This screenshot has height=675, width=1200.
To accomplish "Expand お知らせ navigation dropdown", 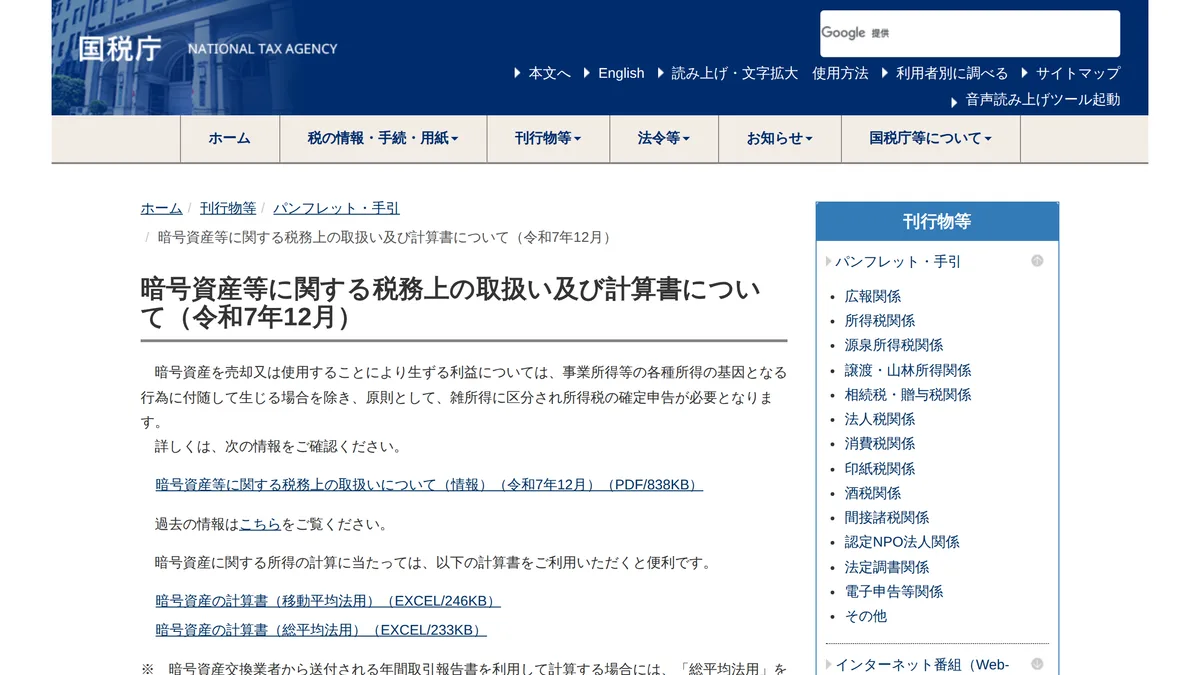I will tap(780, 139).
